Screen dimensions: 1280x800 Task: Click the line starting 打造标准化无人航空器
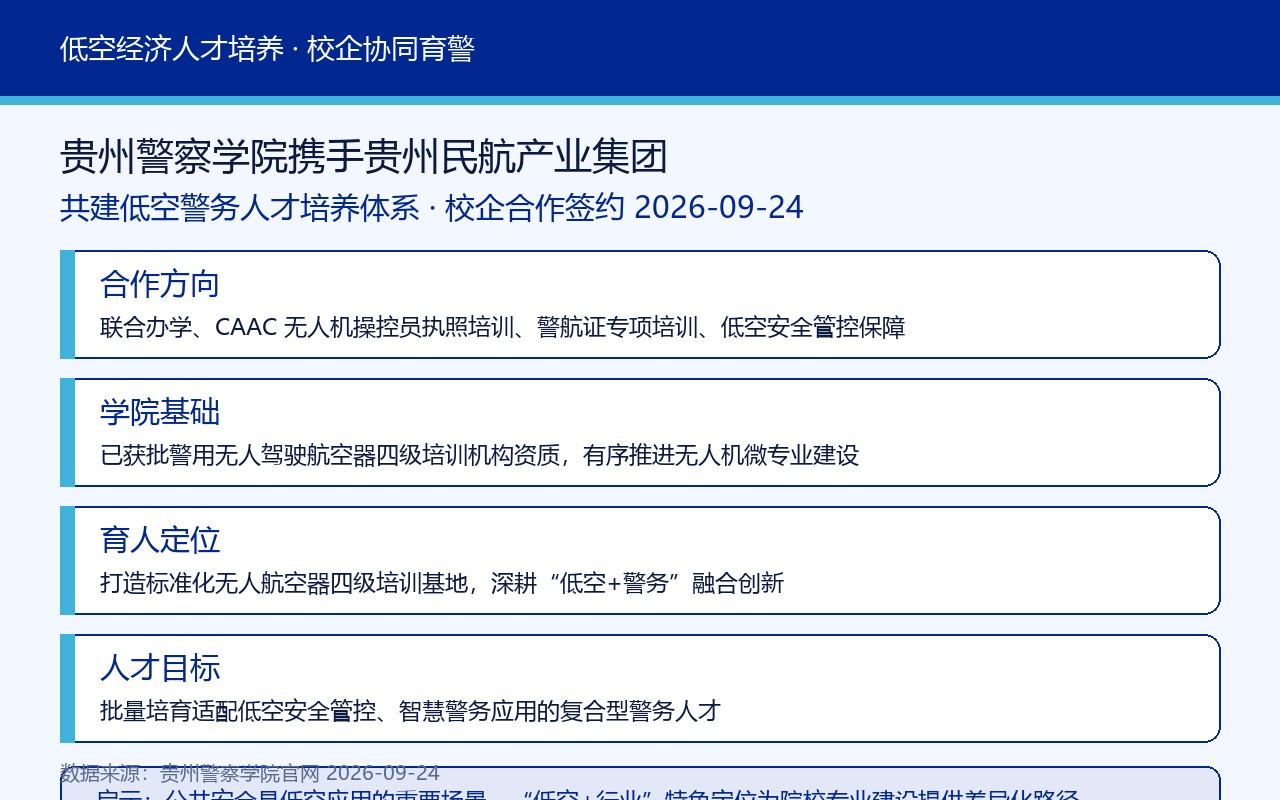pyautogui.click(x=442, y=583)
